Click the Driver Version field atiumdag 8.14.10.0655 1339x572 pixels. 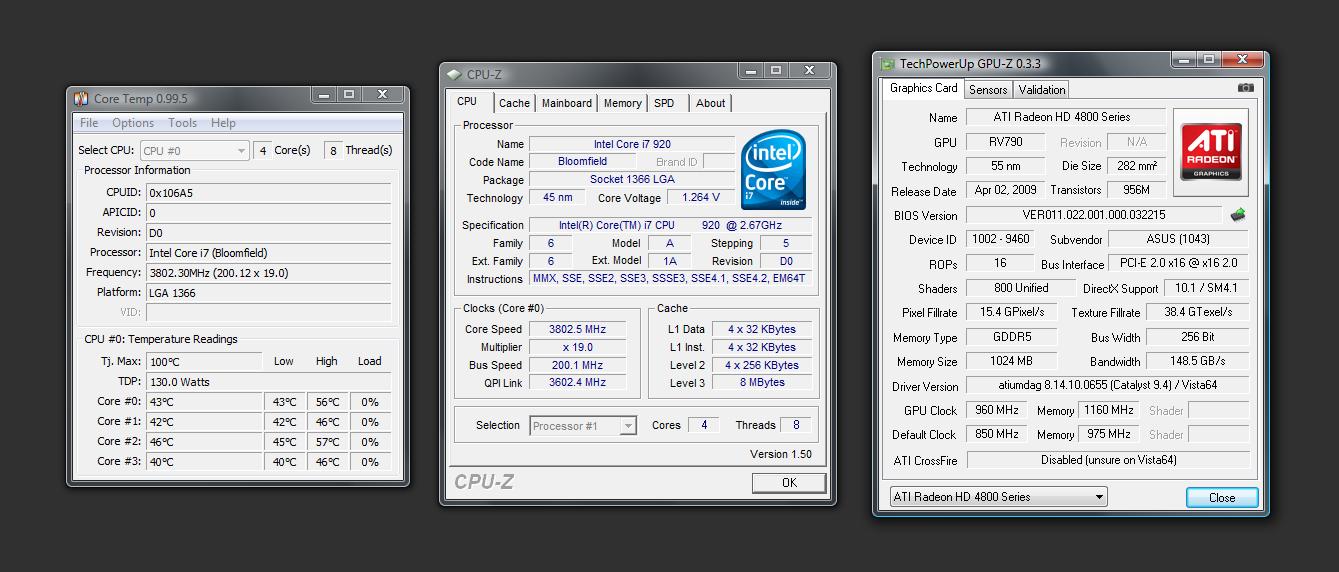(1106, 386)
